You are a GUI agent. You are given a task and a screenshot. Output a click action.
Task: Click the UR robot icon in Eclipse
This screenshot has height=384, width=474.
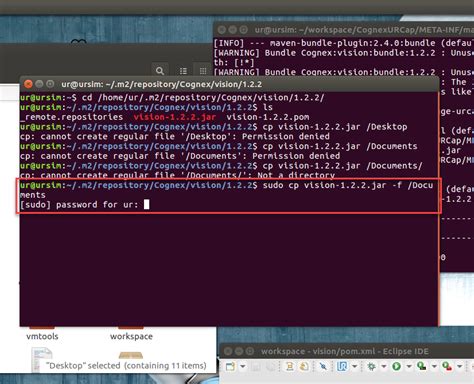342,366
